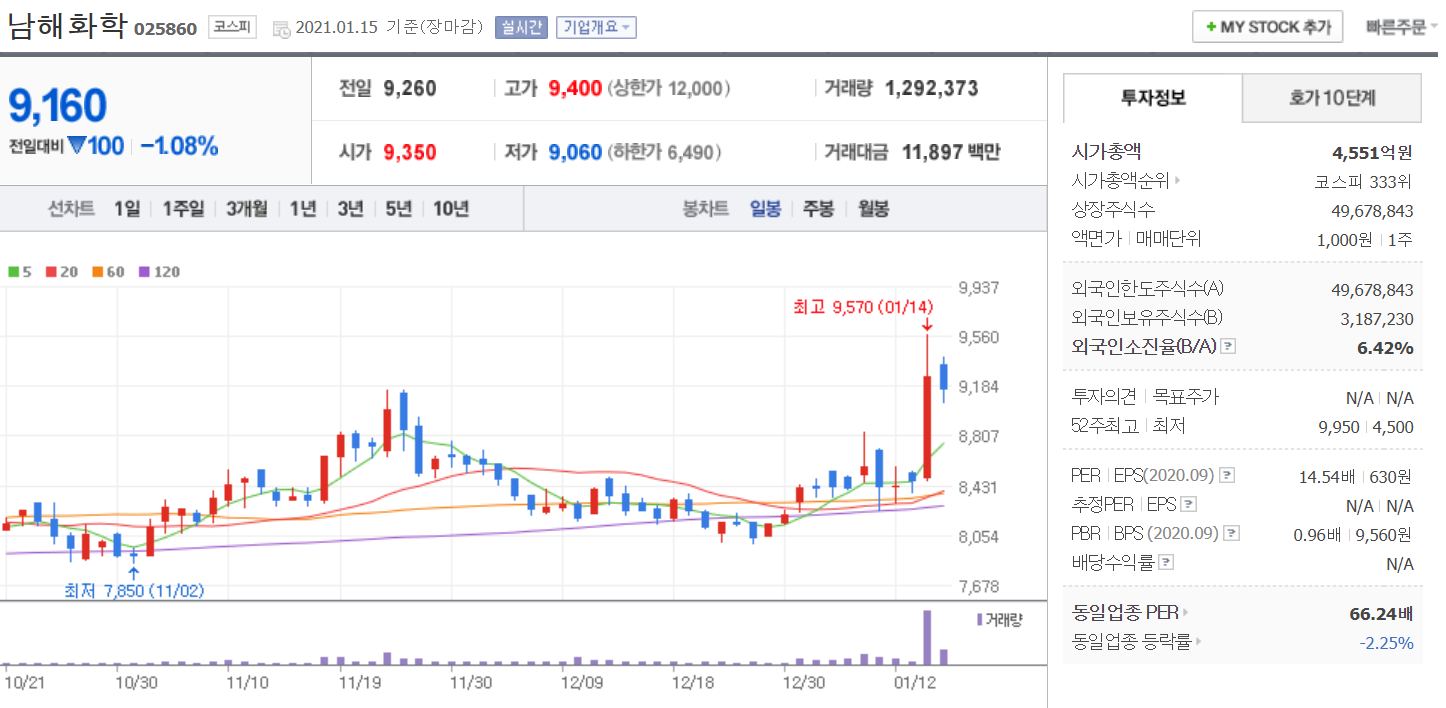Click help icon beside PER | EPS(2020.09)
Screen dimensions: 1446x708
[1228, 476]
